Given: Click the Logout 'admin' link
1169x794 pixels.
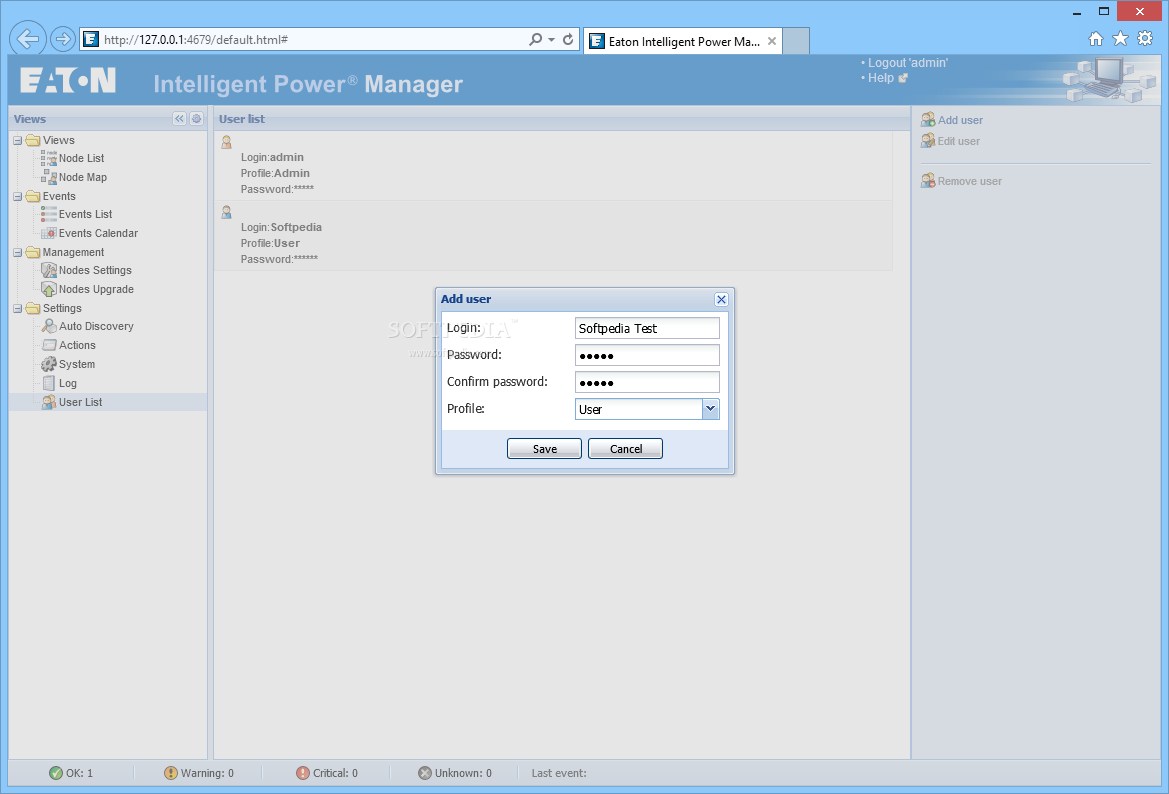Looking at the screenshot, I should 907,63.
